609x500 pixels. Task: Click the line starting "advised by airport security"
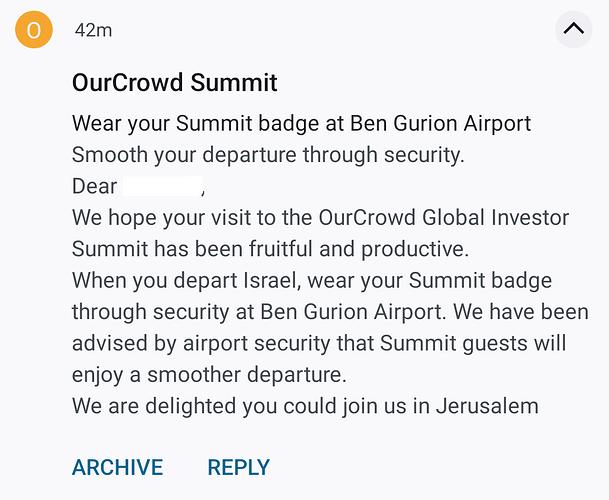point(320,343)
